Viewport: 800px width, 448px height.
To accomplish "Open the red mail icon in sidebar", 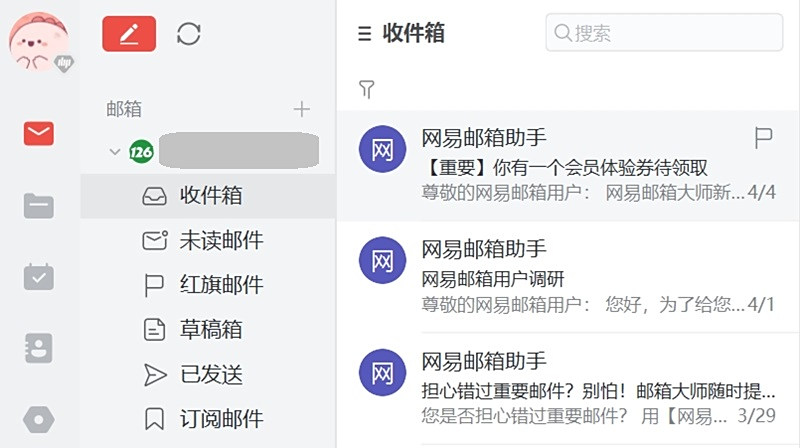I will 39,134.
